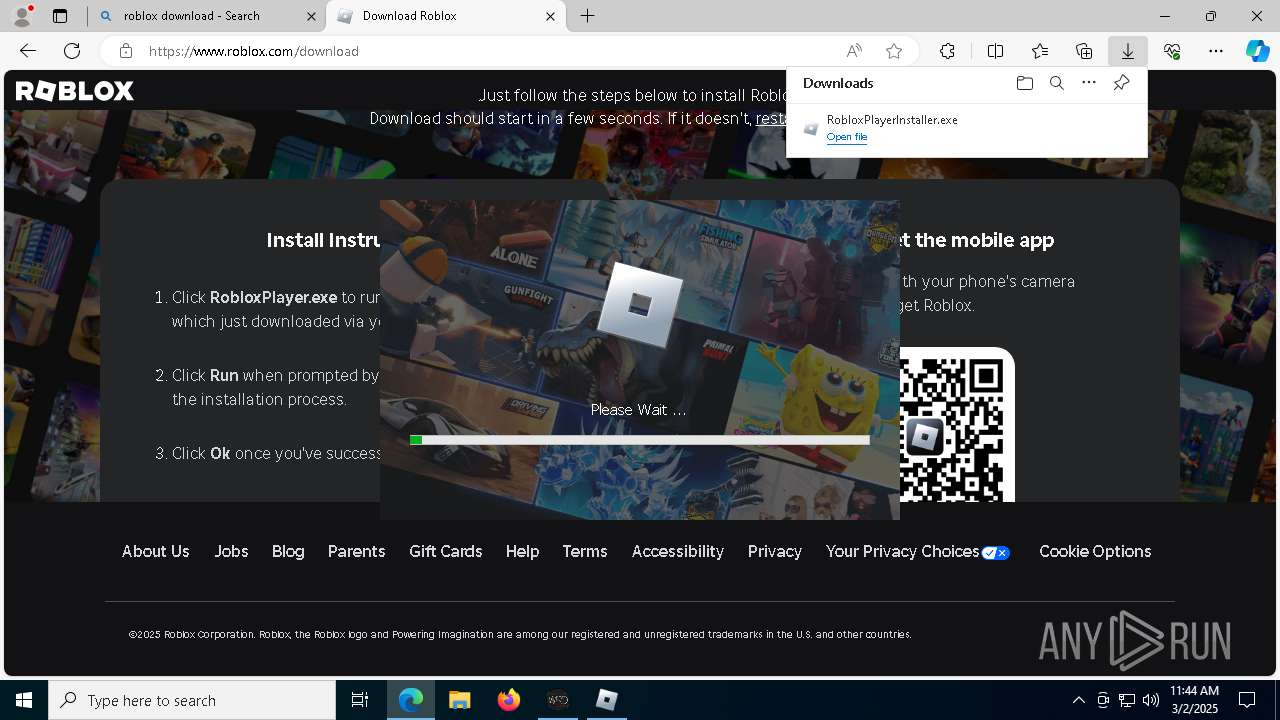Open the taskbar clock and date
Screen dimensions: 1280x720
(1194, 700)
